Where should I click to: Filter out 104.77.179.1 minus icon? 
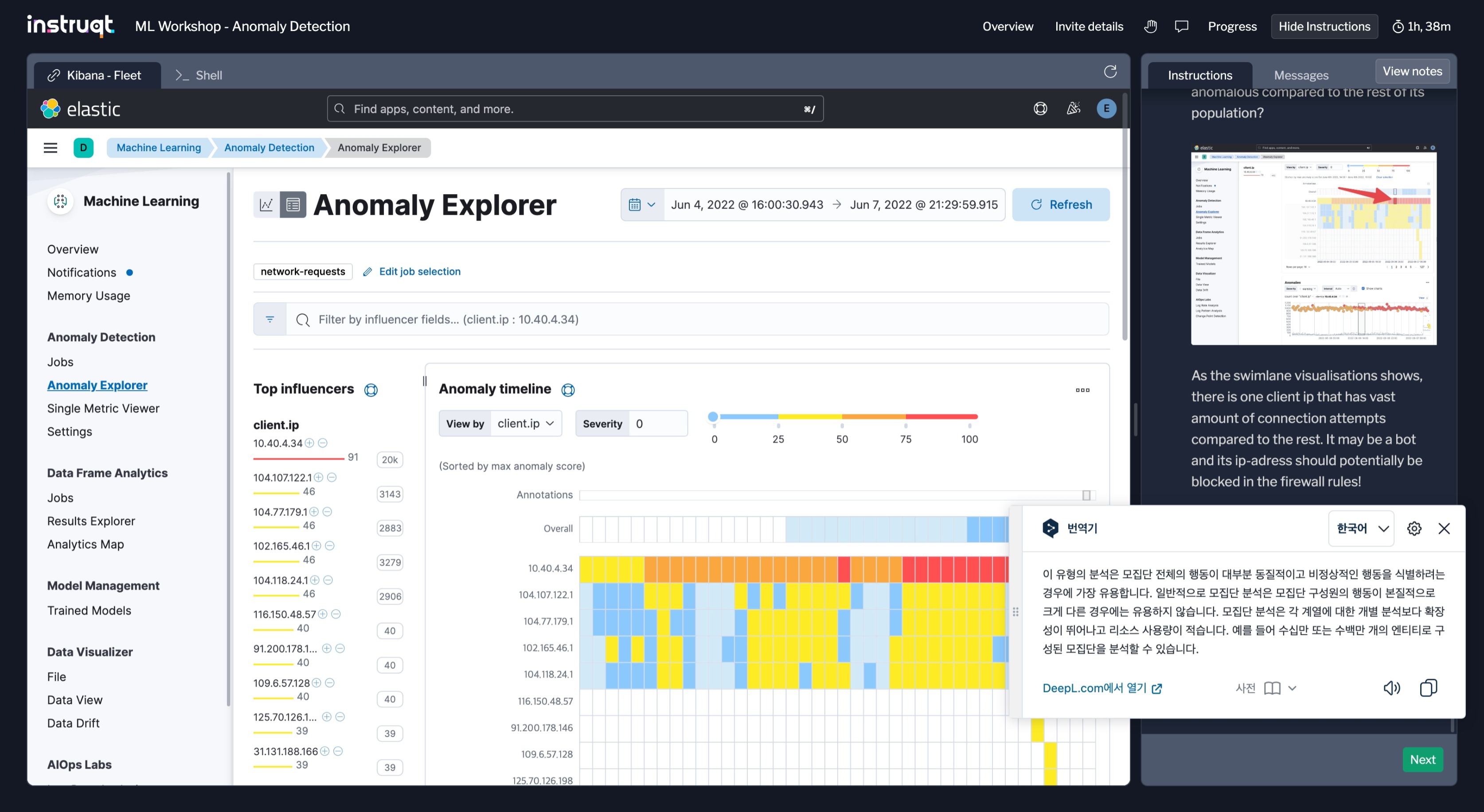[327, 511]
